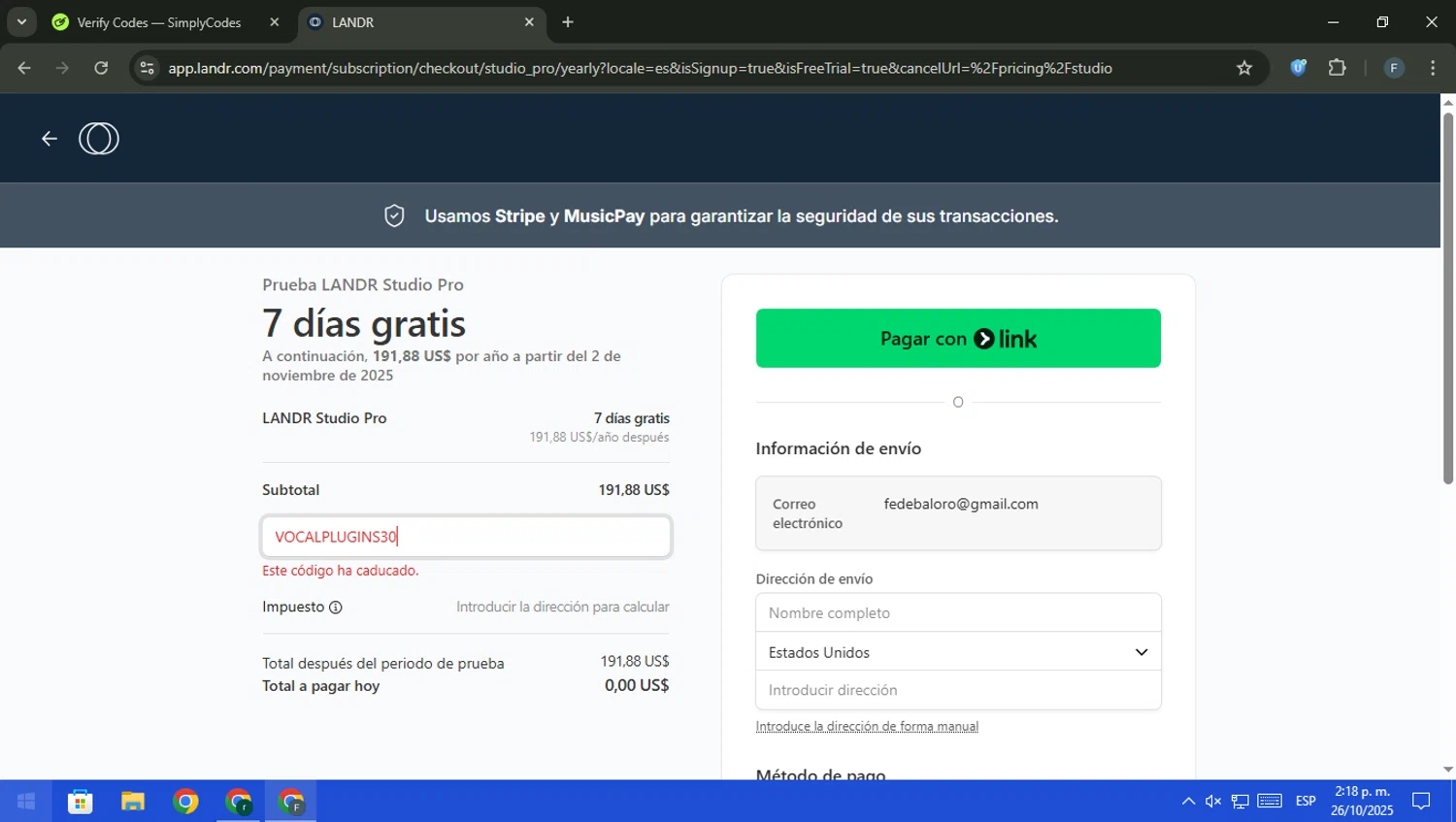Image resolution: width=1456 pixels, height=822 pixels.
Task: Click the 191,88 US$/año después text
Action: (599, 438)
